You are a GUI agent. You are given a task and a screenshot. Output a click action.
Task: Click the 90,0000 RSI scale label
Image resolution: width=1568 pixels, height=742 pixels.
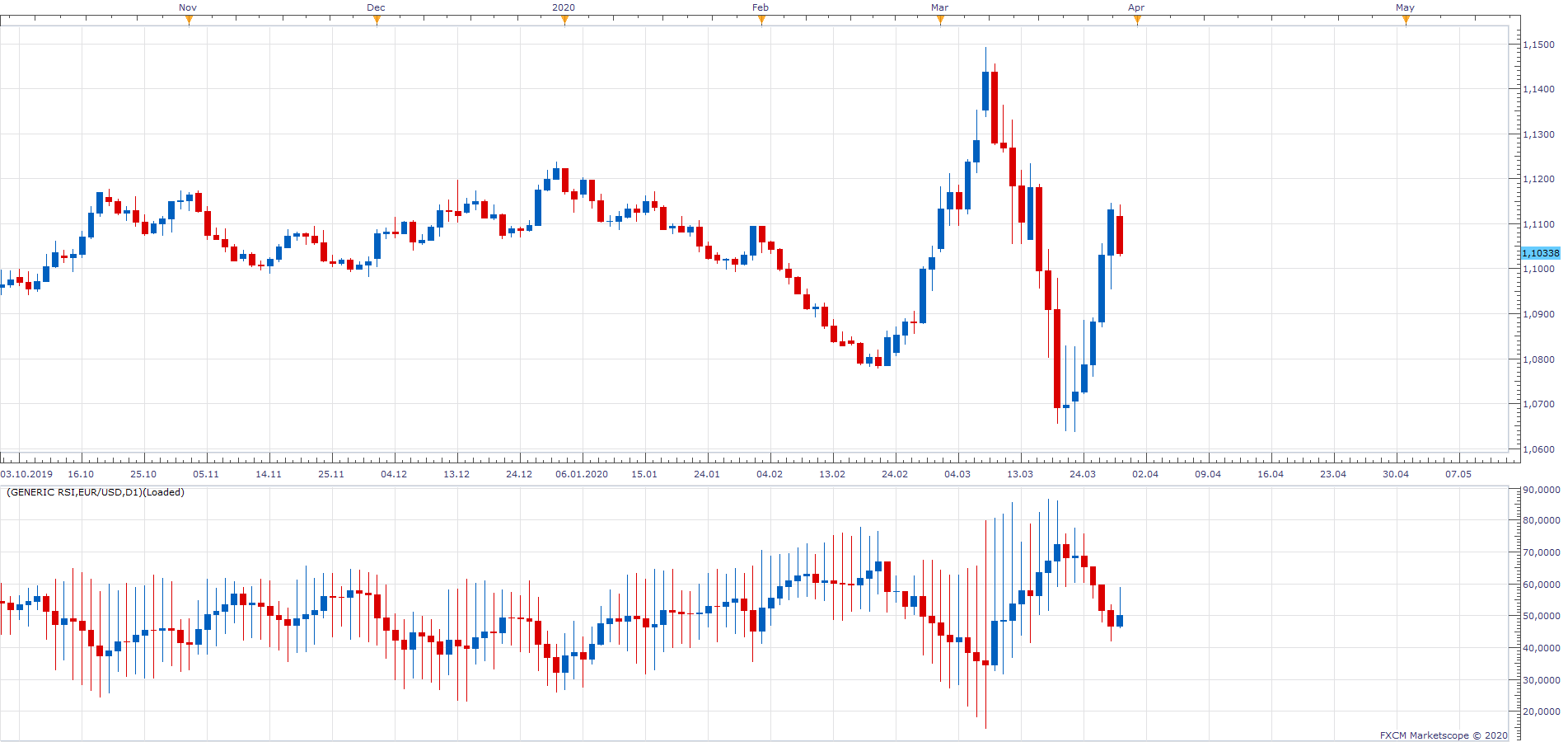click(1542, 490)
